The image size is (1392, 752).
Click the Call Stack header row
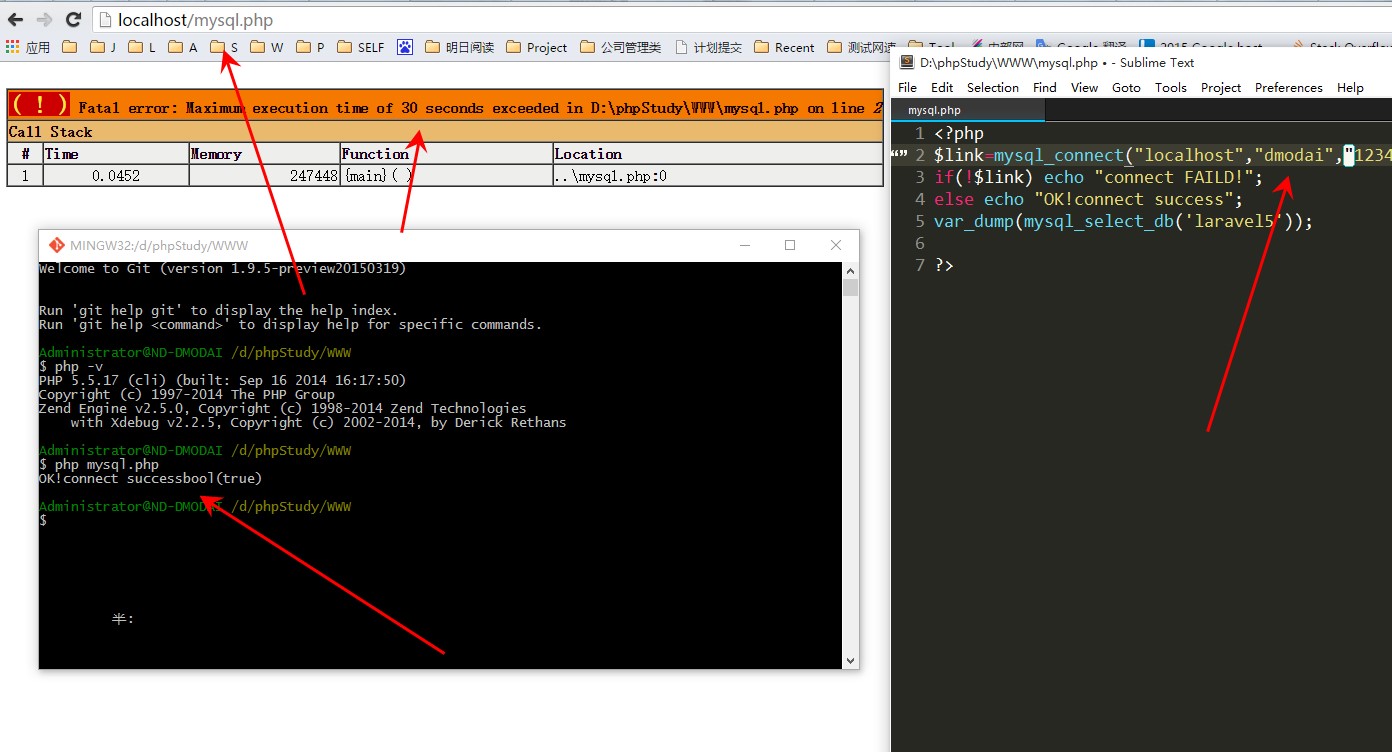445,132
